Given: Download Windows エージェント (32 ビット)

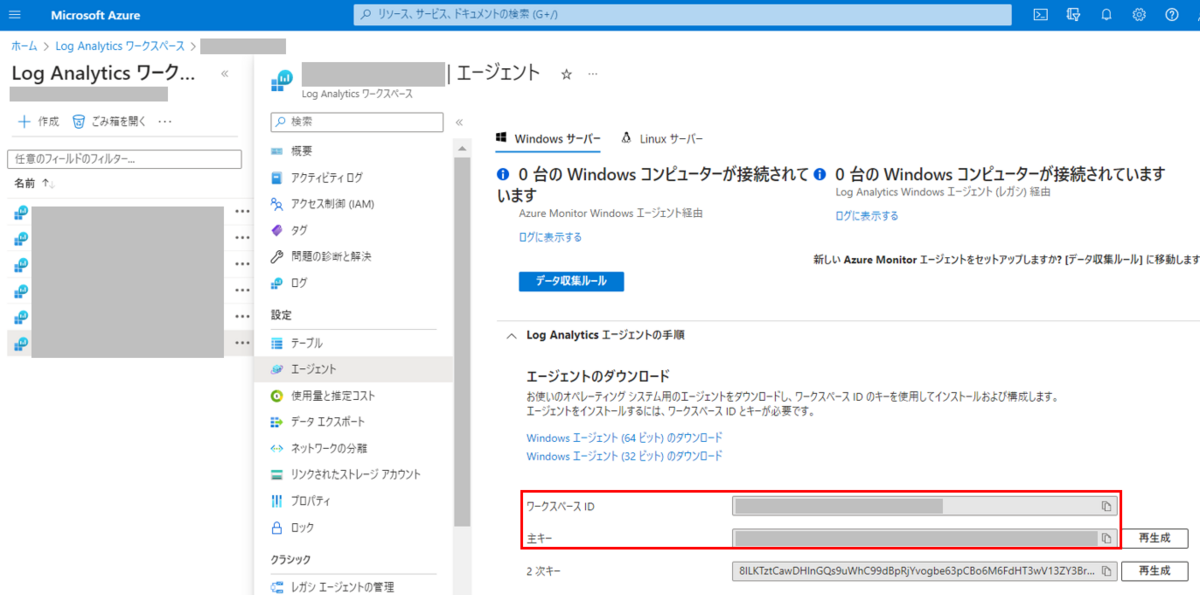Looking at the screenshot, I should pos(624,456).
